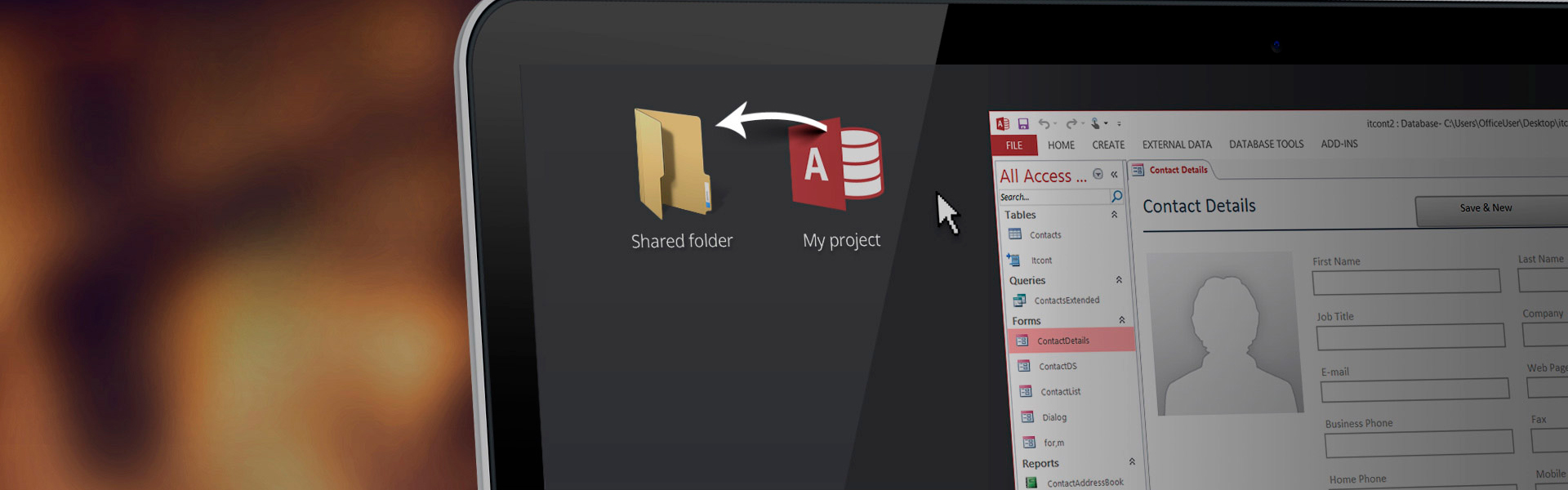Click the Business Phone field
Screen dimensions: 1568x490
coord(1419,443)
